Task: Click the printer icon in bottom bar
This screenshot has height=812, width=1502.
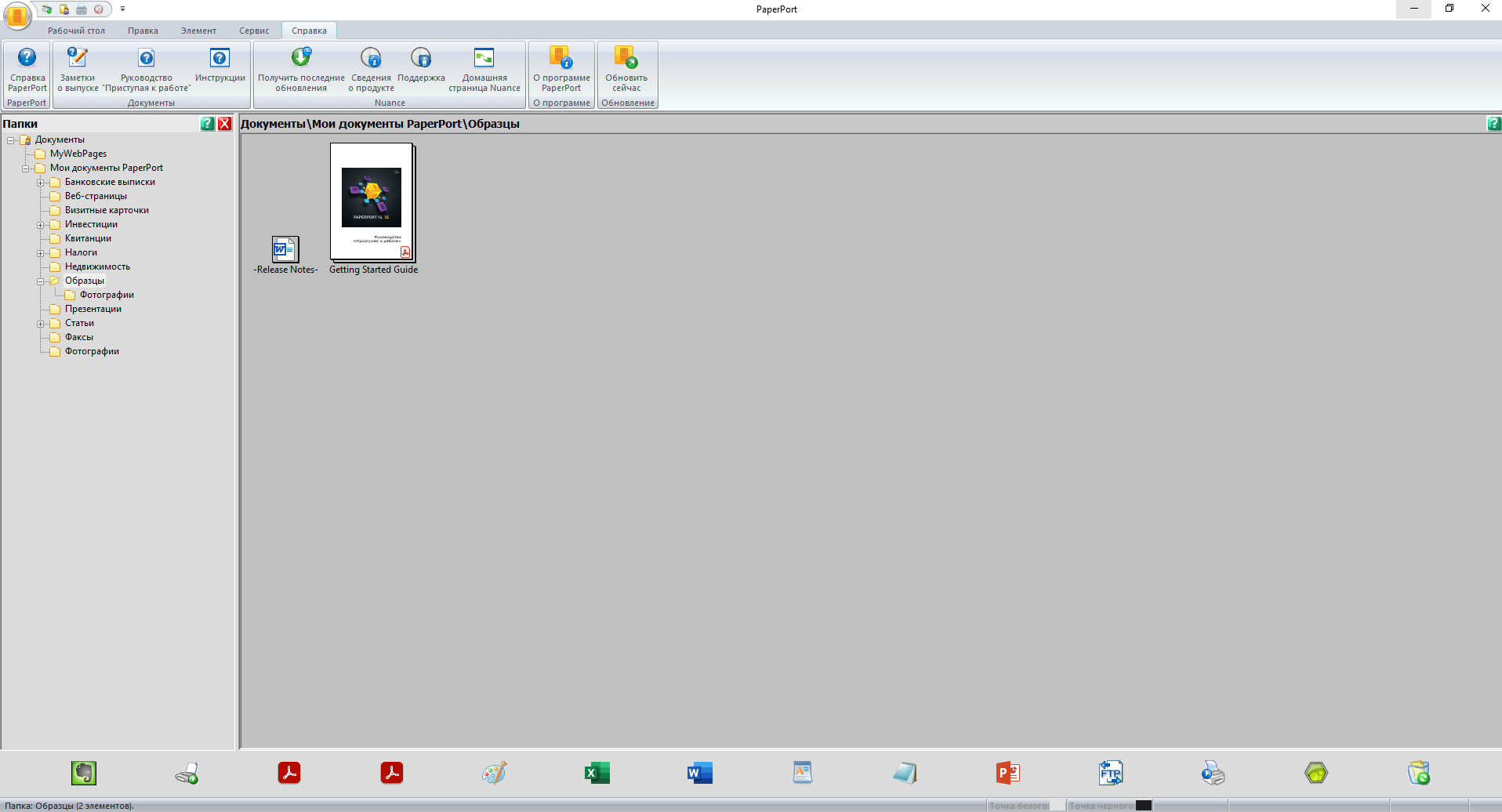Action: coord(1214,774)
